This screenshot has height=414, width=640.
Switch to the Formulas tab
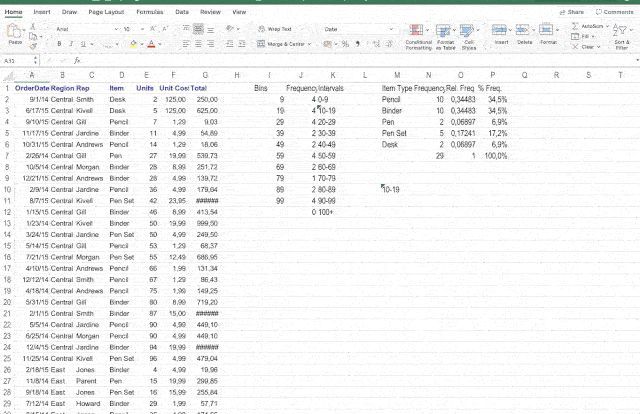(x=152, y=11)
